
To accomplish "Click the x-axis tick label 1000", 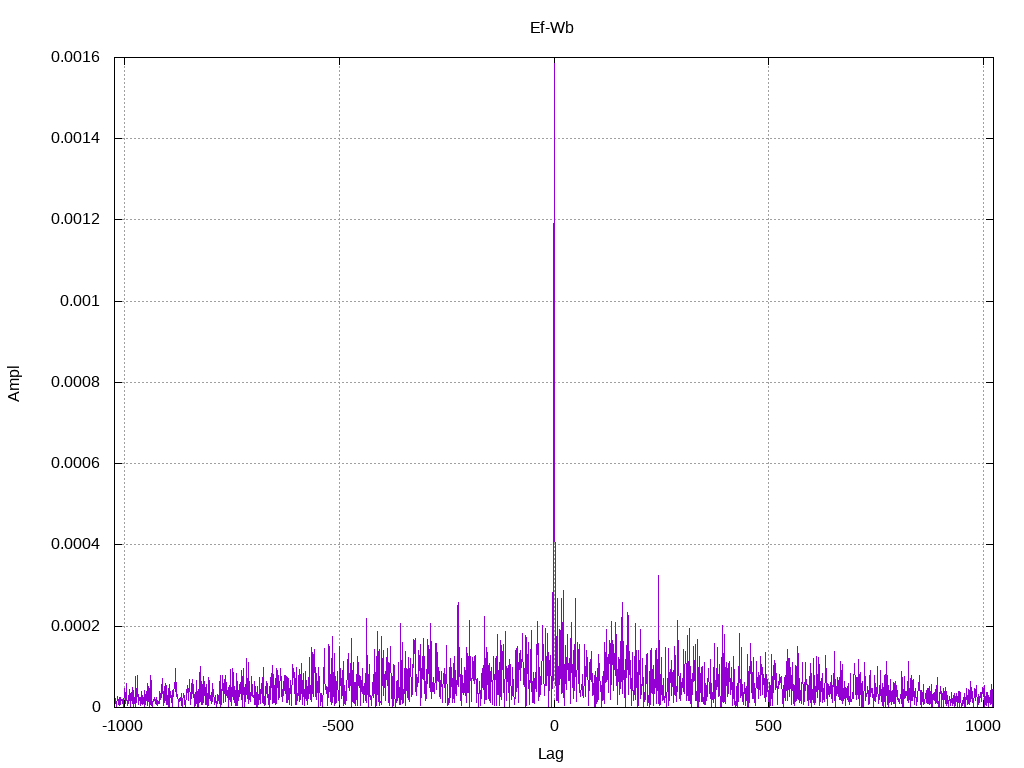I will 983,726.
